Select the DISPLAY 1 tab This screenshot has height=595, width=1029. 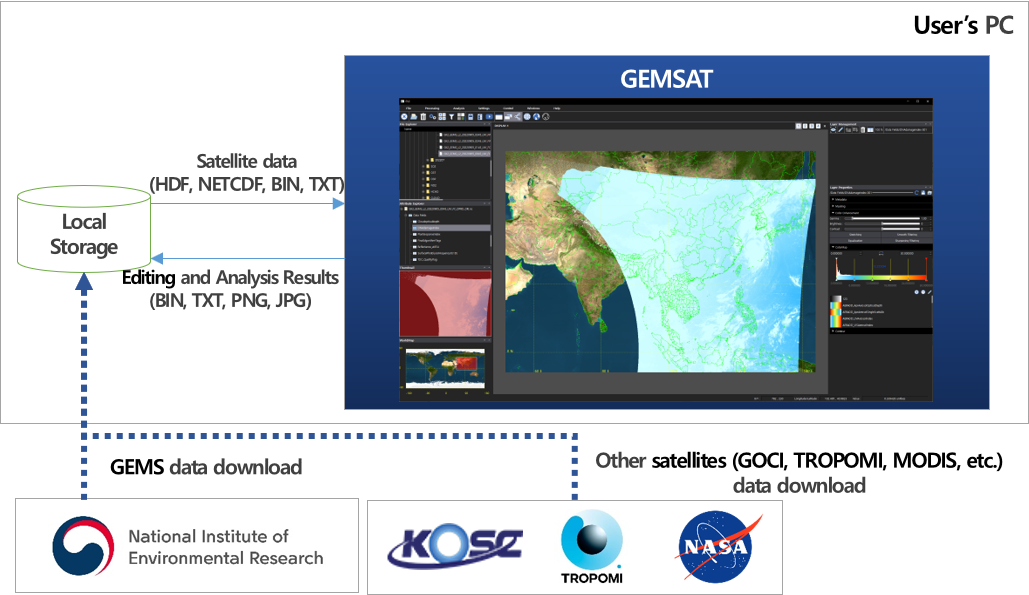coord(501,125)
